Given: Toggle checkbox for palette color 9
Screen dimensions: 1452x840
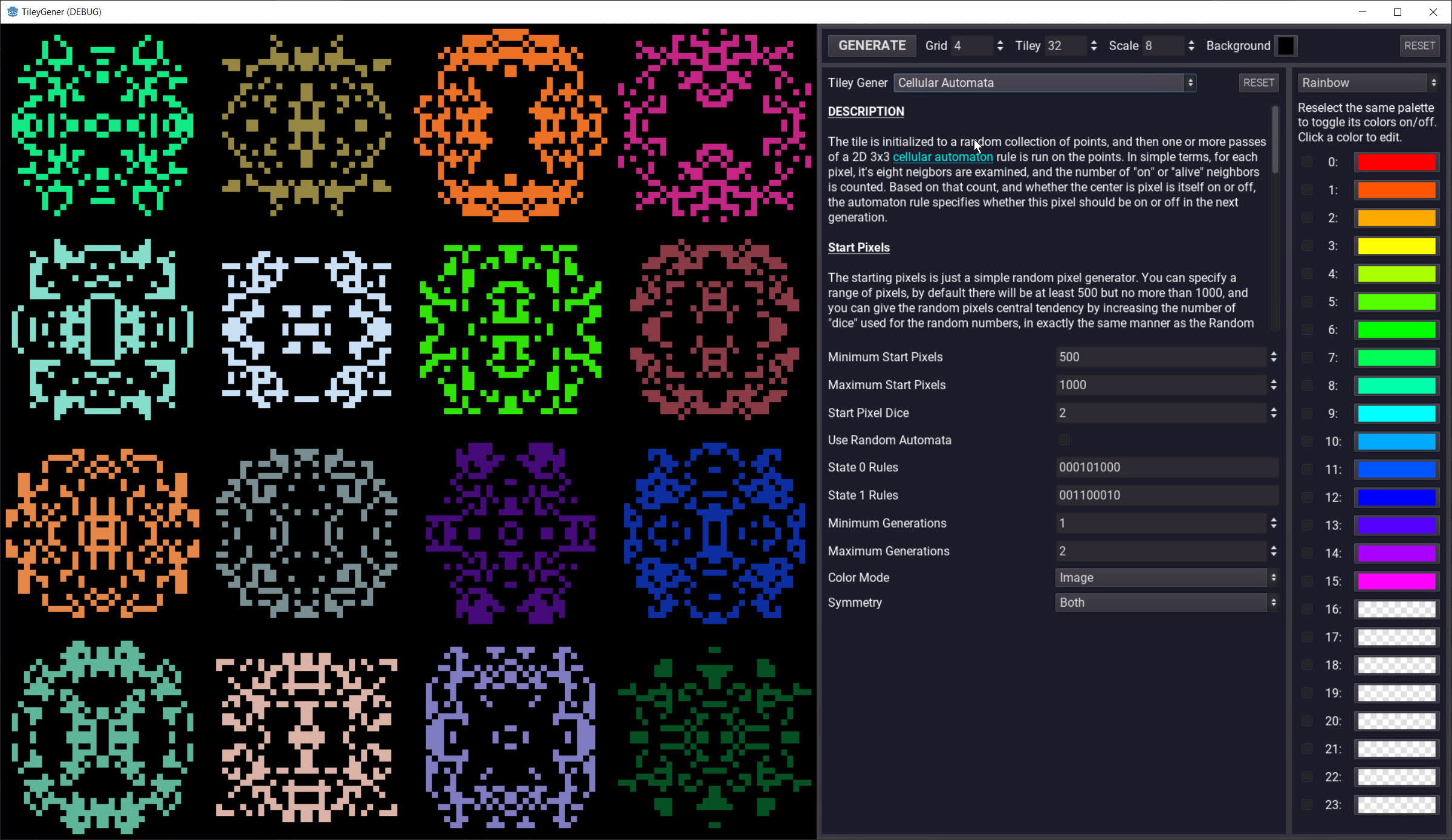Looking at the screenshot, I should click(1307, 413).
